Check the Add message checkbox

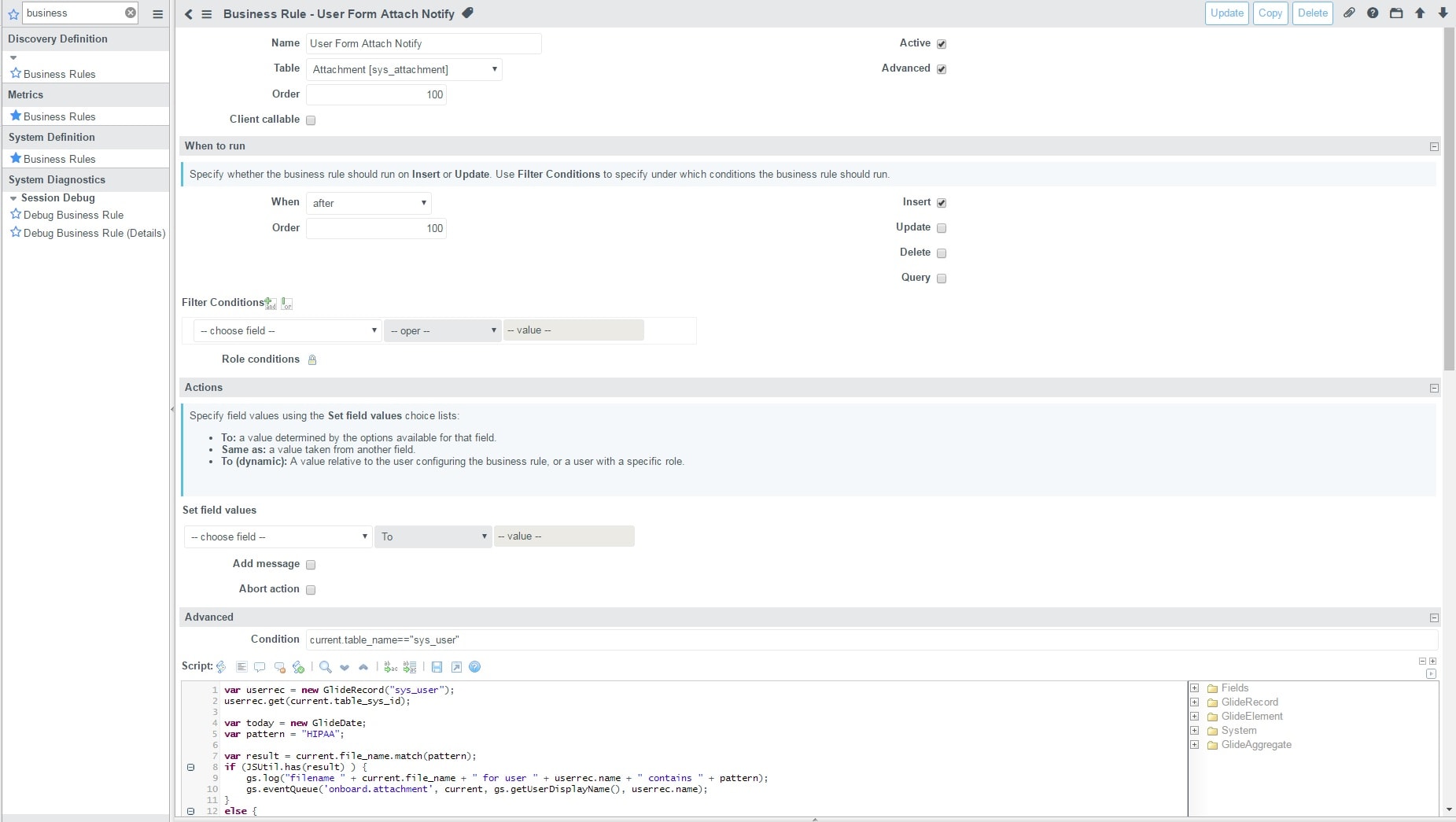(311, 565)
